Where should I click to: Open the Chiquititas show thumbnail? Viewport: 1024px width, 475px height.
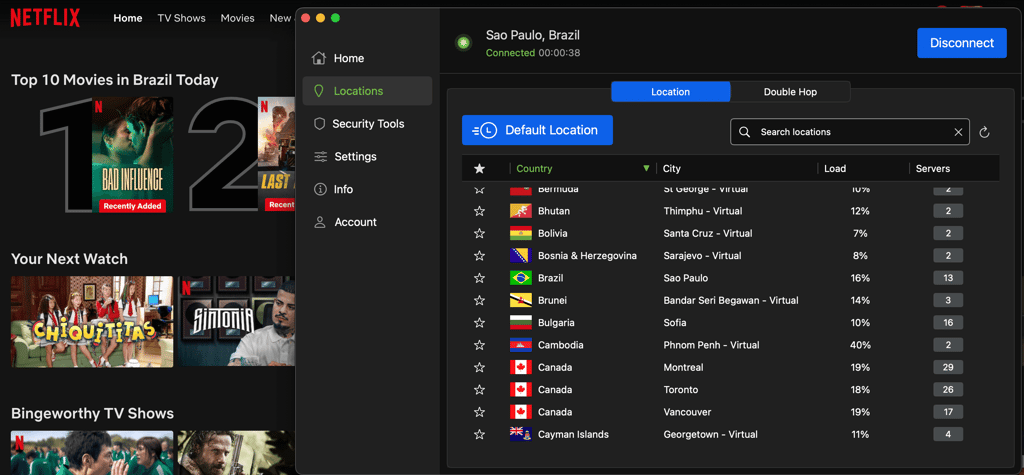pos(92,321)
